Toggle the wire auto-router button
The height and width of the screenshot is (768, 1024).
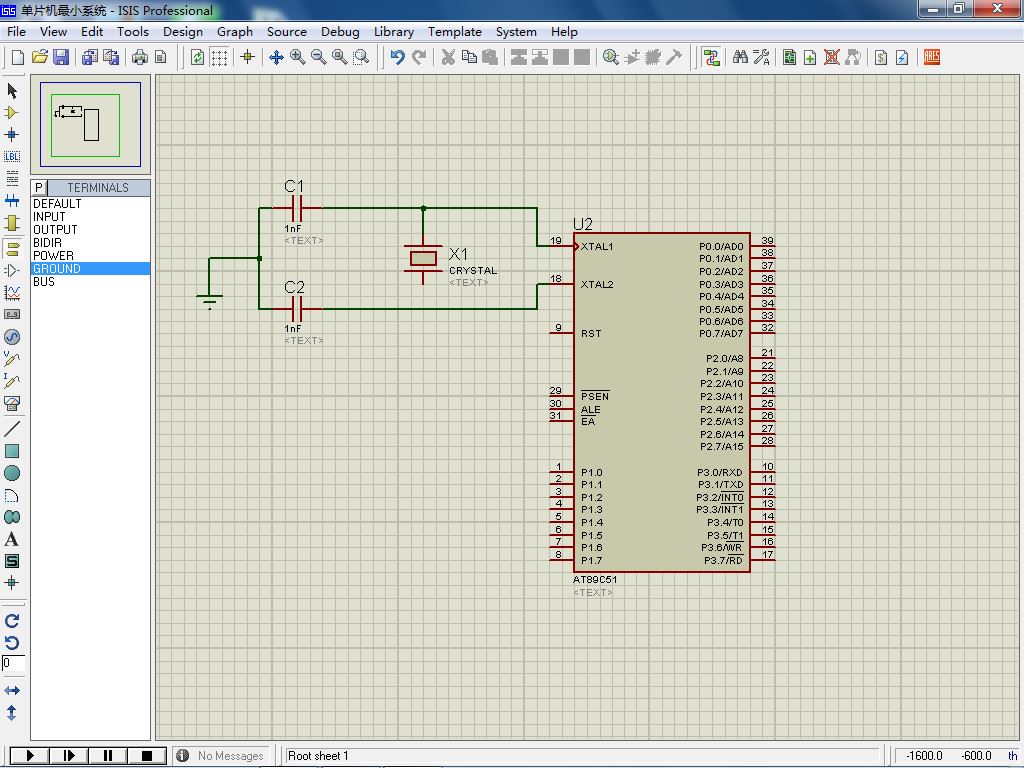711,58
